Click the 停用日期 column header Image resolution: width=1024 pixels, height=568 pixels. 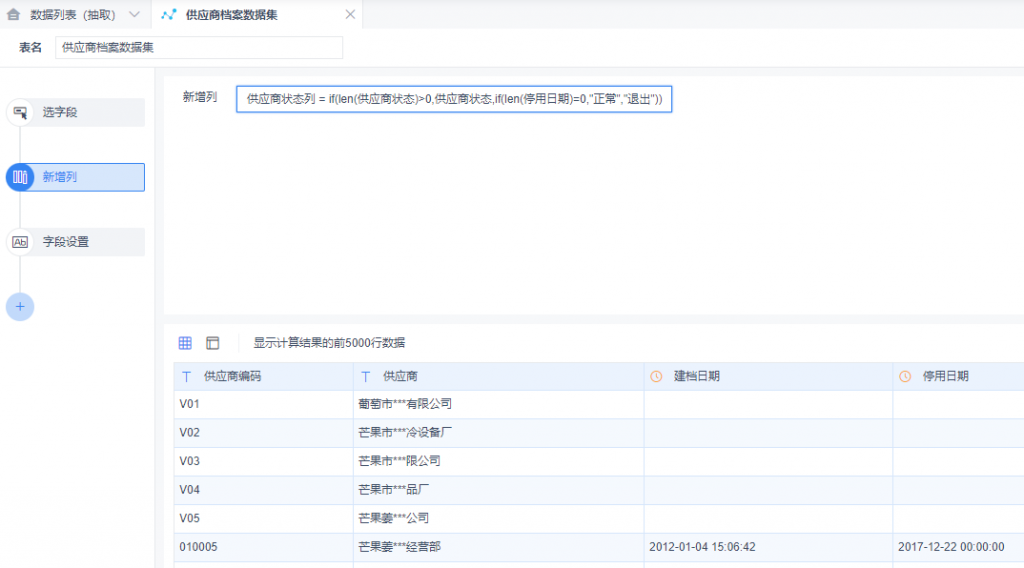click(x=958, y=376)
